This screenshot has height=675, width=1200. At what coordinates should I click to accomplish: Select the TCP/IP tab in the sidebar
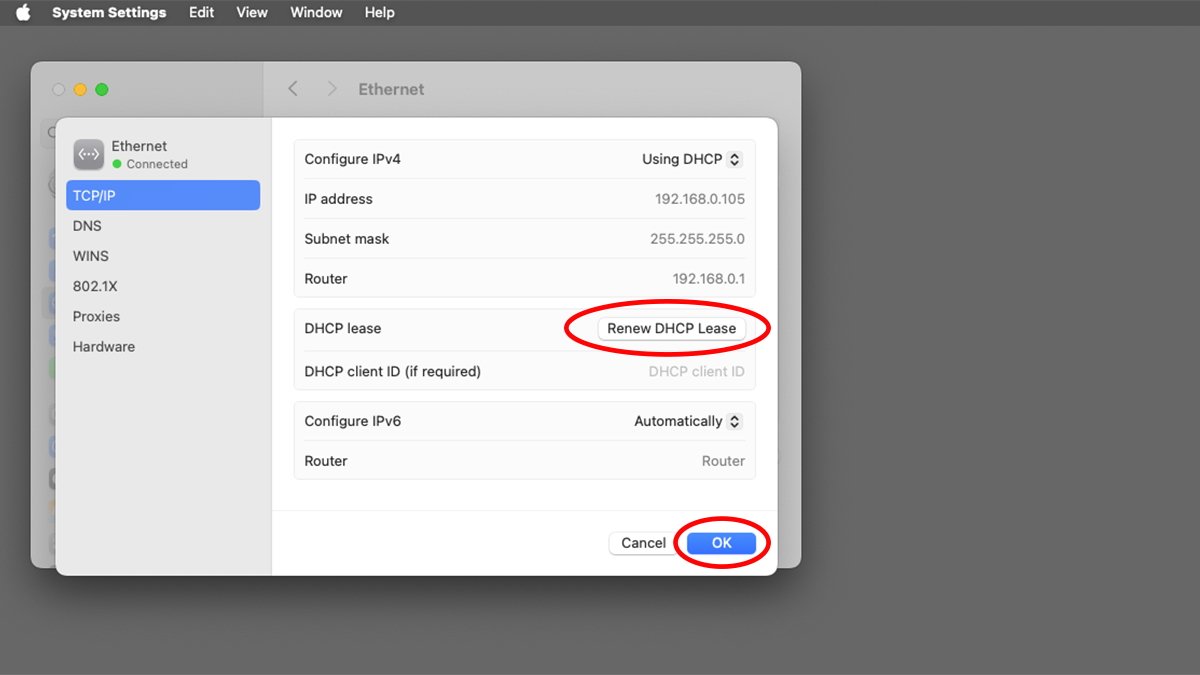point(163,195)
